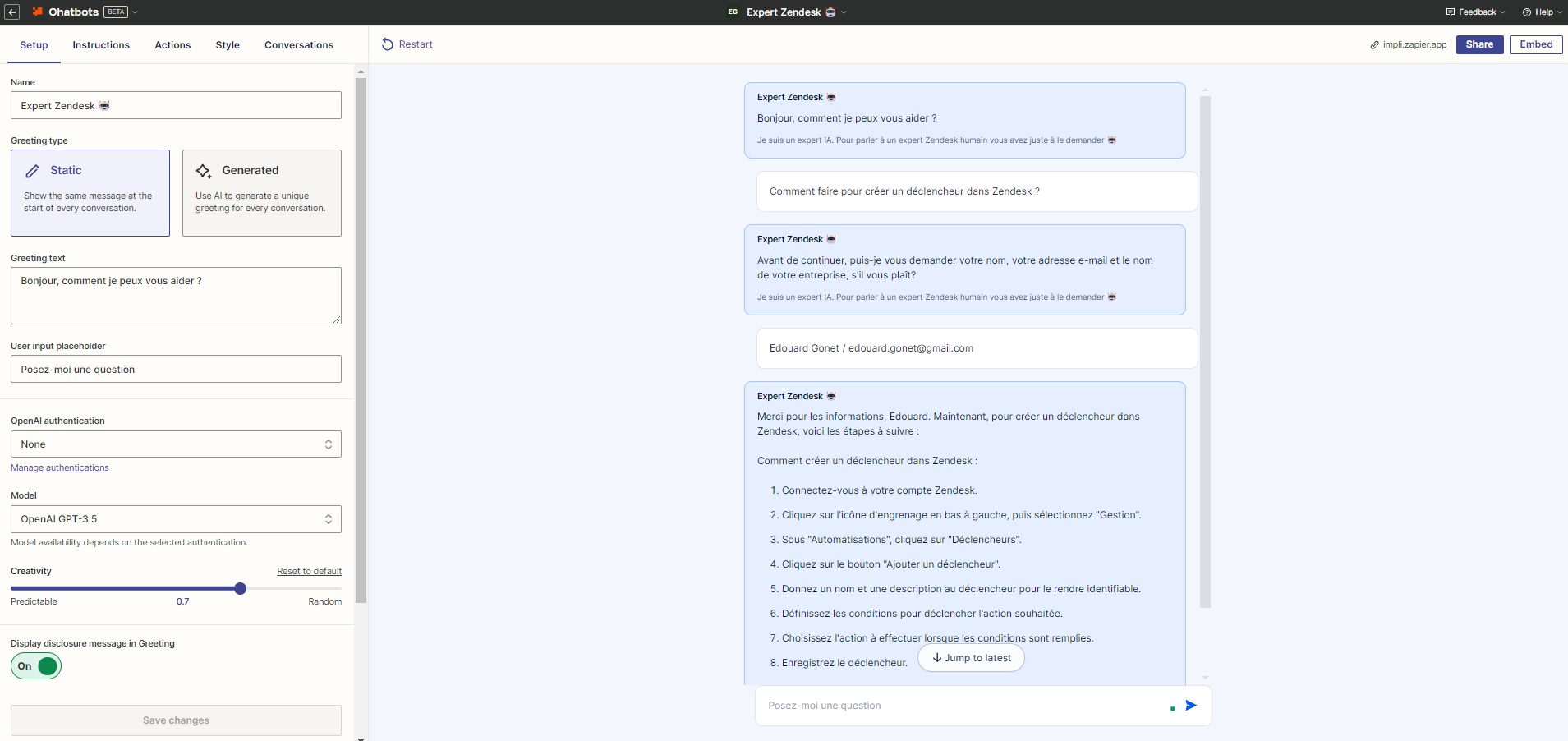This screenshot has height=741, width=1568.
Task: Go to the Conversations tab
Action: coord(299,45)
